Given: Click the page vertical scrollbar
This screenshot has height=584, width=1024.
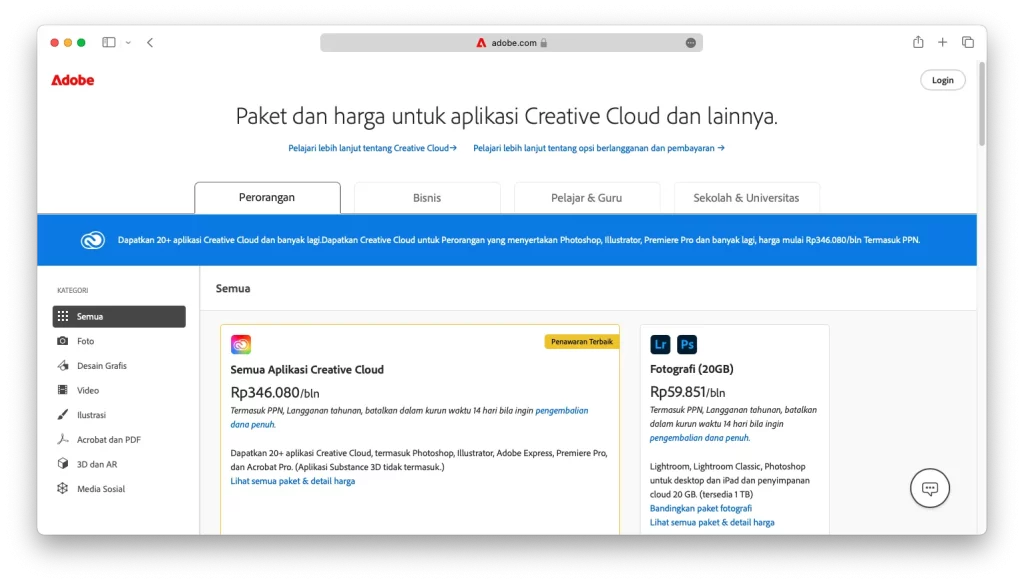Looking at the screenshot, I should coord(981,103).
